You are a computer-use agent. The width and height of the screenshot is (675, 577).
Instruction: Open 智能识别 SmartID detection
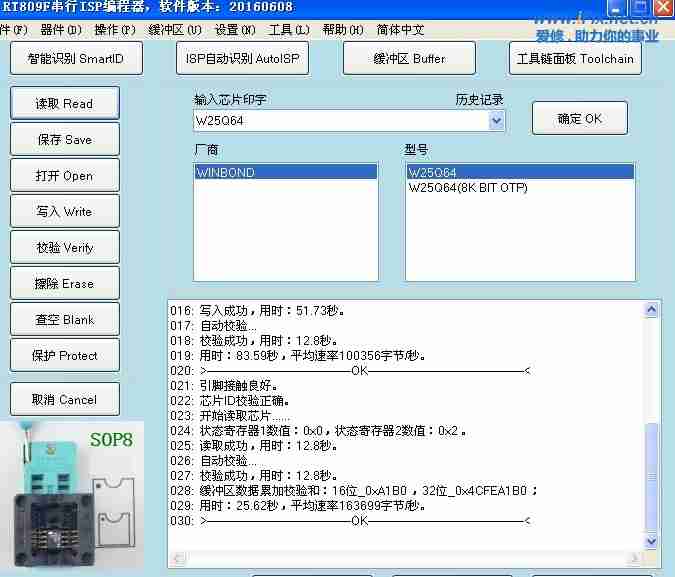[76, 58]
